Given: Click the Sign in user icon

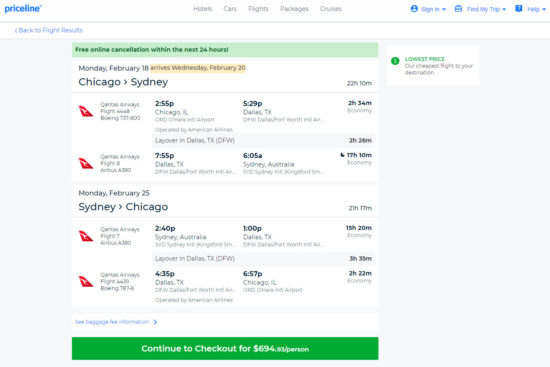Looking at the screenshot, I should tap(414, 9).
